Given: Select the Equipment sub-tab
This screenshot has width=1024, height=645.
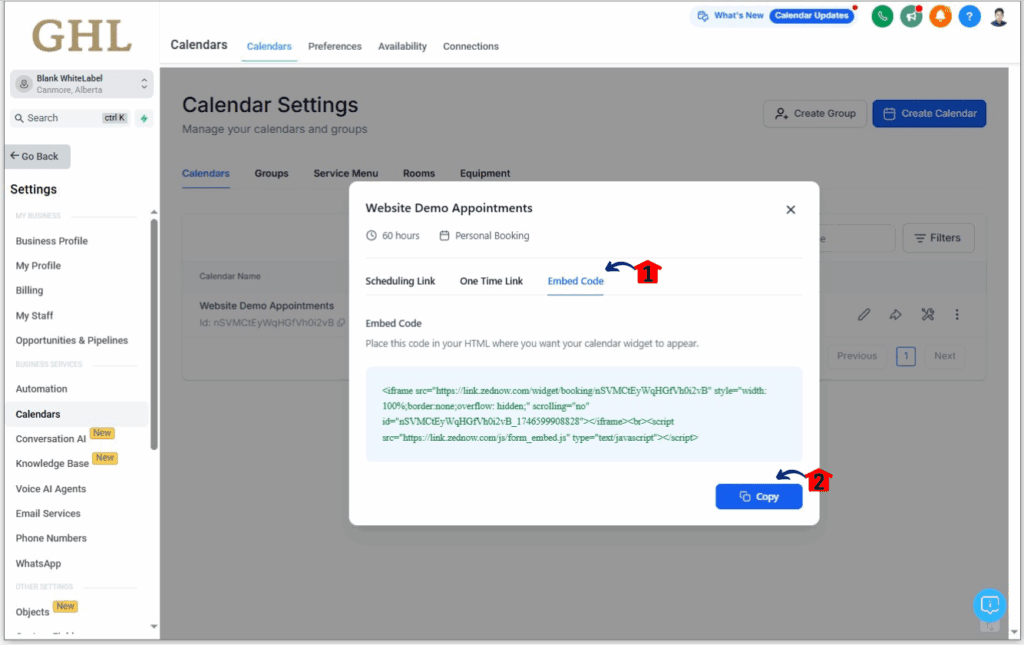Looking at the screenshot, I should pos(485,174).
